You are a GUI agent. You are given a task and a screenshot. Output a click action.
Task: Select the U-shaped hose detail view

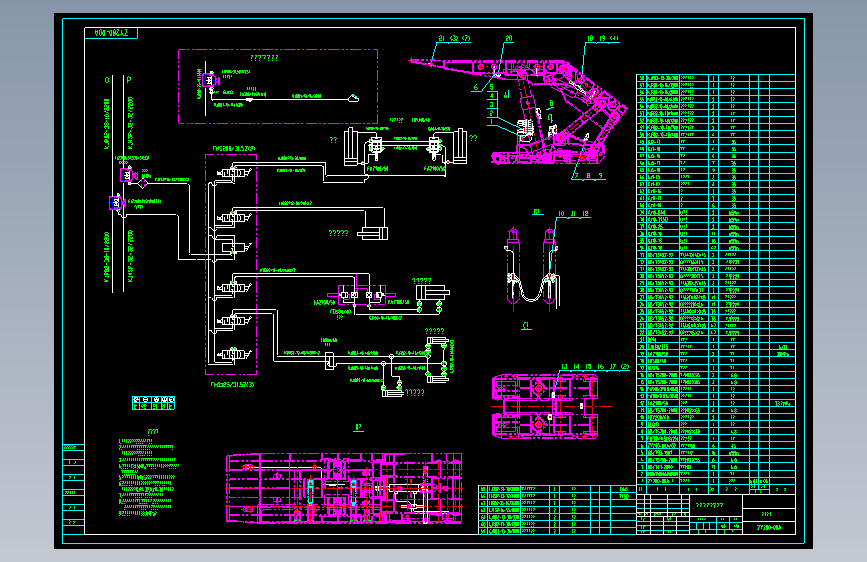tap(532, 268)
